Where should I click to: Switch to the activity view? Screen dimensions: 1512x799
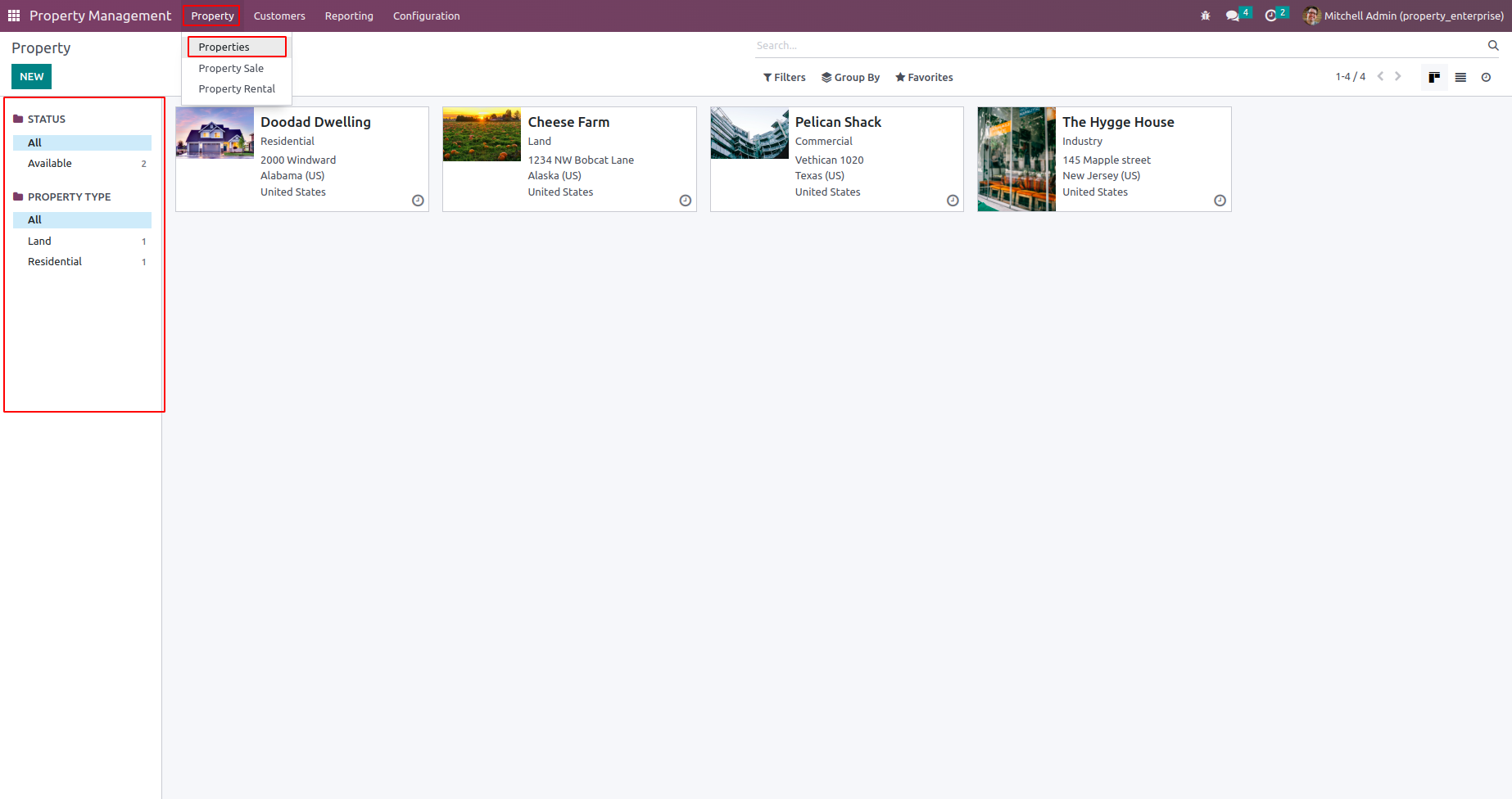click(1486, 77)
